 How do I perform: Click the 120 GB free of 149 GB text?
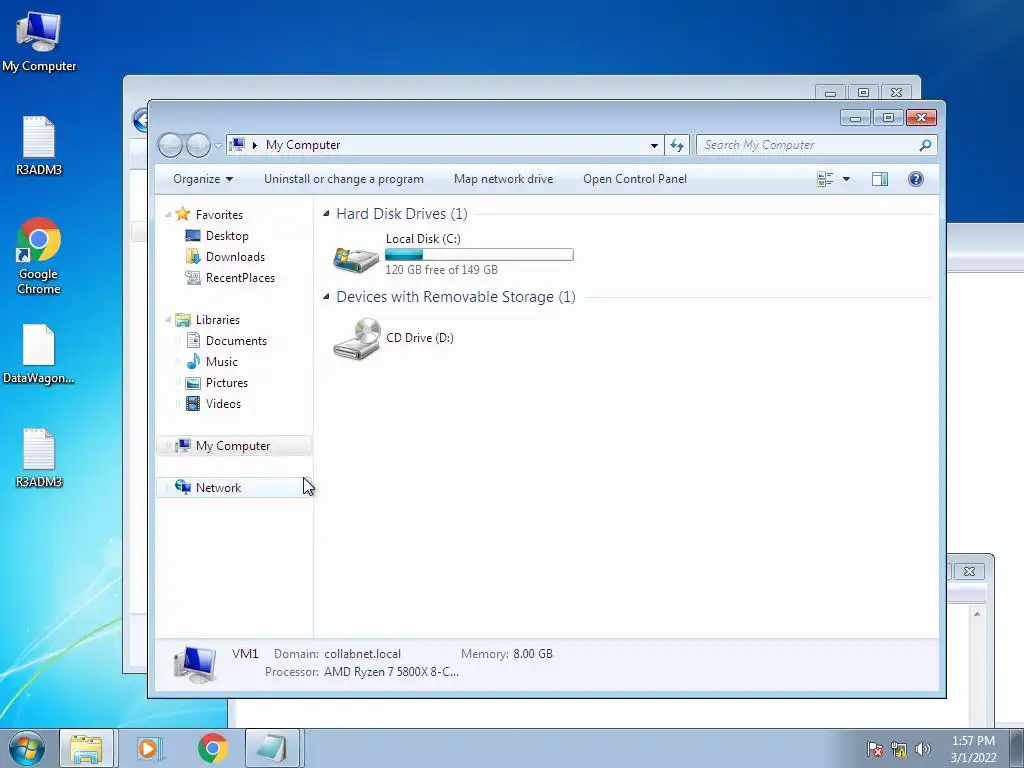[x=441, y=270]
